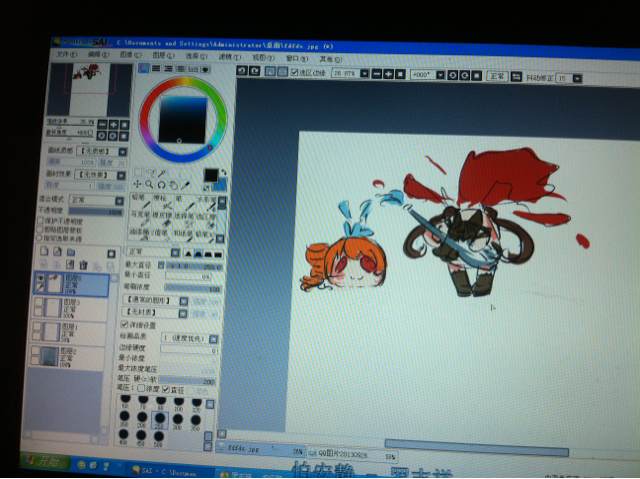Image resolution: width=640 pixels, height=479 pixels.
Task: Open the zoom percentage dropdown in the toolbar
Action: pos(364,73)
